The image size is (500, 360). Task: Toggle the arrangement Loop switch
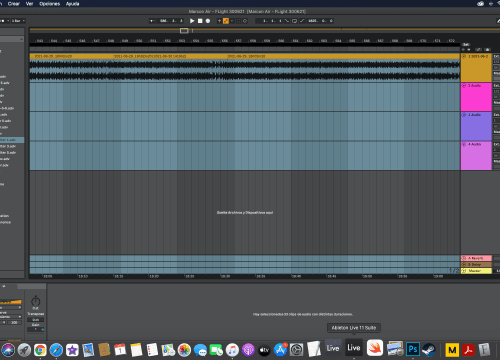click(x=294, y=21)
